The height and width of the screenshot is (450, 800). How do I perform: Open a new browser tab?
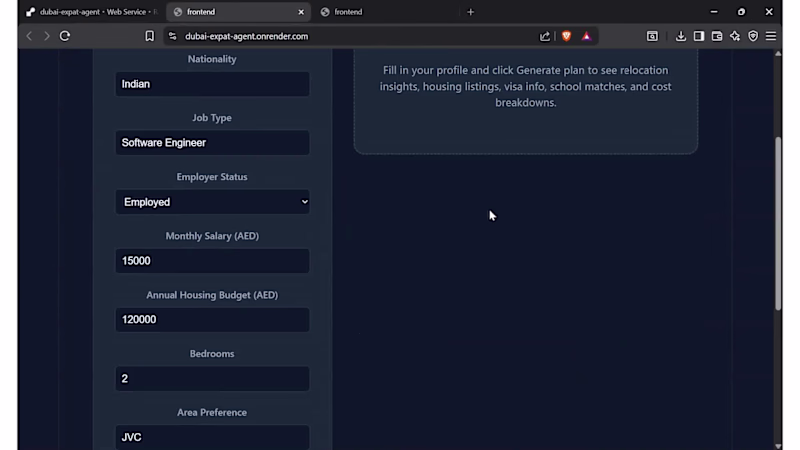pos(470,12)
